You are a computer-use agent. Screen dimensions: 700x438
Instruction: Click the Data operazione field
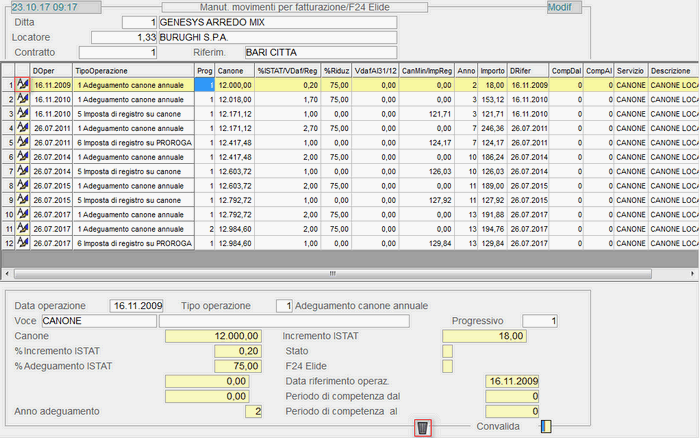pos(137,306)
